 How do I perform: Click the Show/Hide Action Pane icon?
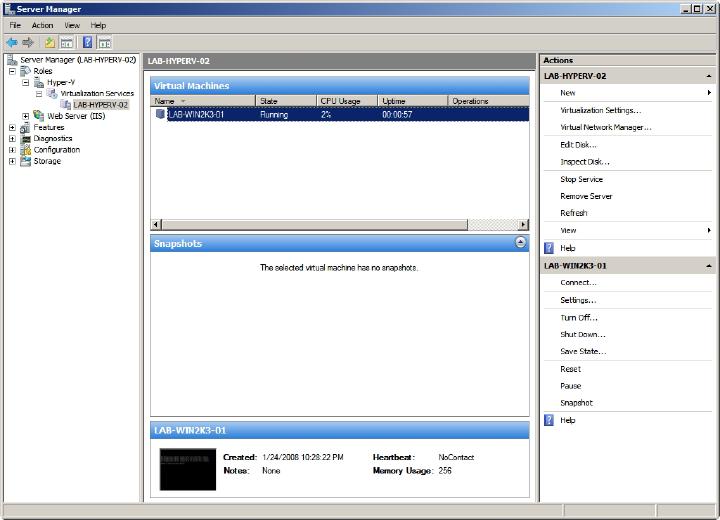[105, 43]
